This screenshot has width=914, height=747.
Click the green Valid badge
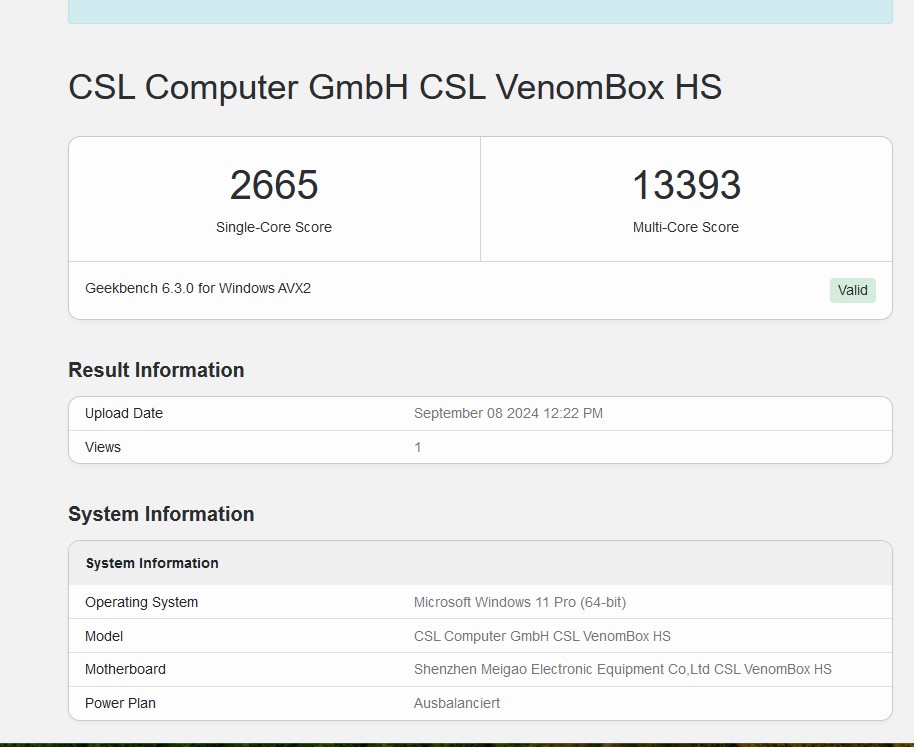point(852,290)
